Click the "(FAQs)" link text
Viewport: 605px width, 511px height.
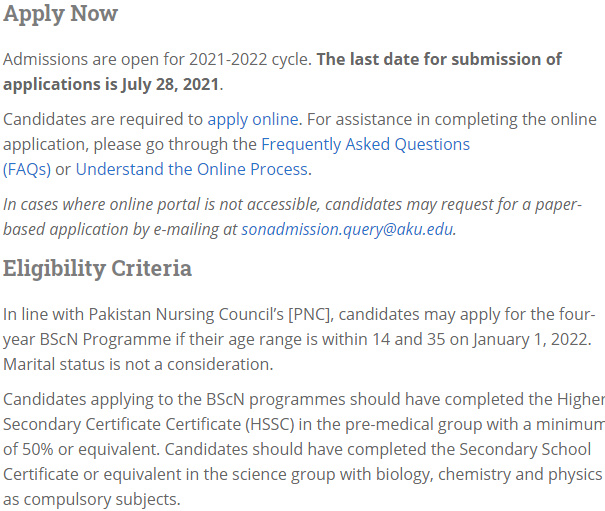click(27, 170)
